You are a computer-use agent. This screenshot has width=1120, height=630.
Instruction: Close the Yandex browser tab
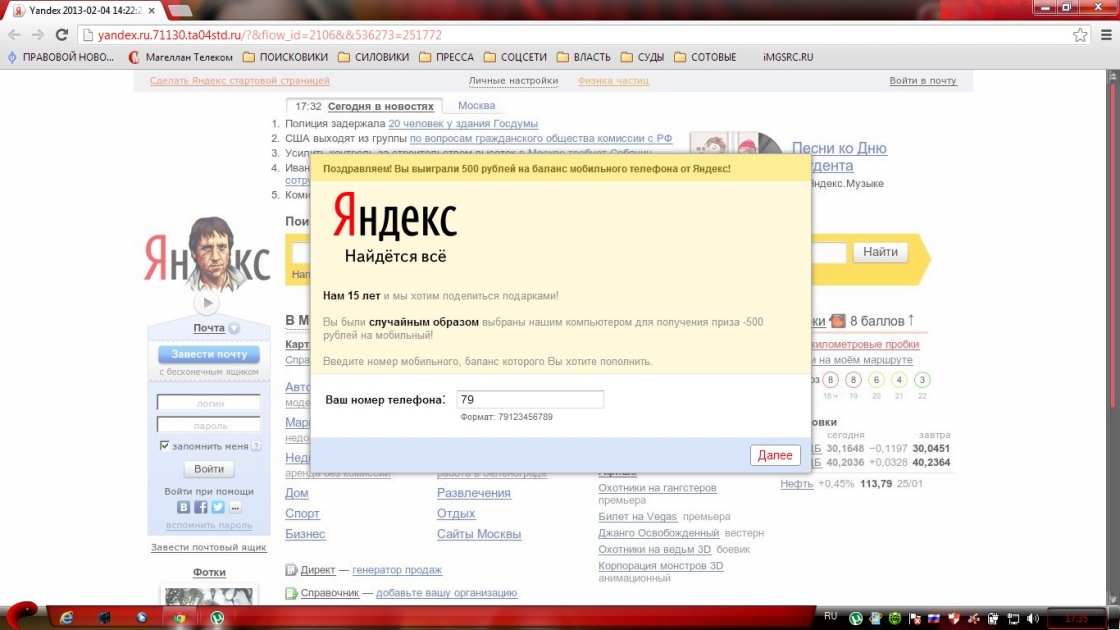[151, 11]
